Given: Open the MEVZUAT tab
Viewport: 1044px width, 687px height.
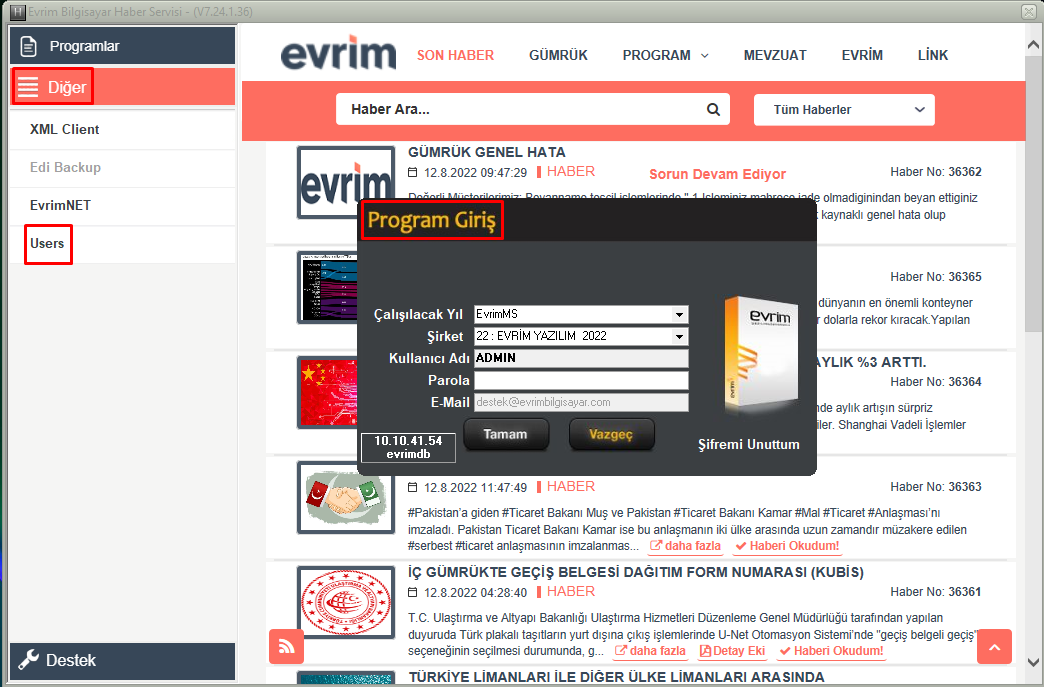Looking at the screenshot, I should click(775, 55).
